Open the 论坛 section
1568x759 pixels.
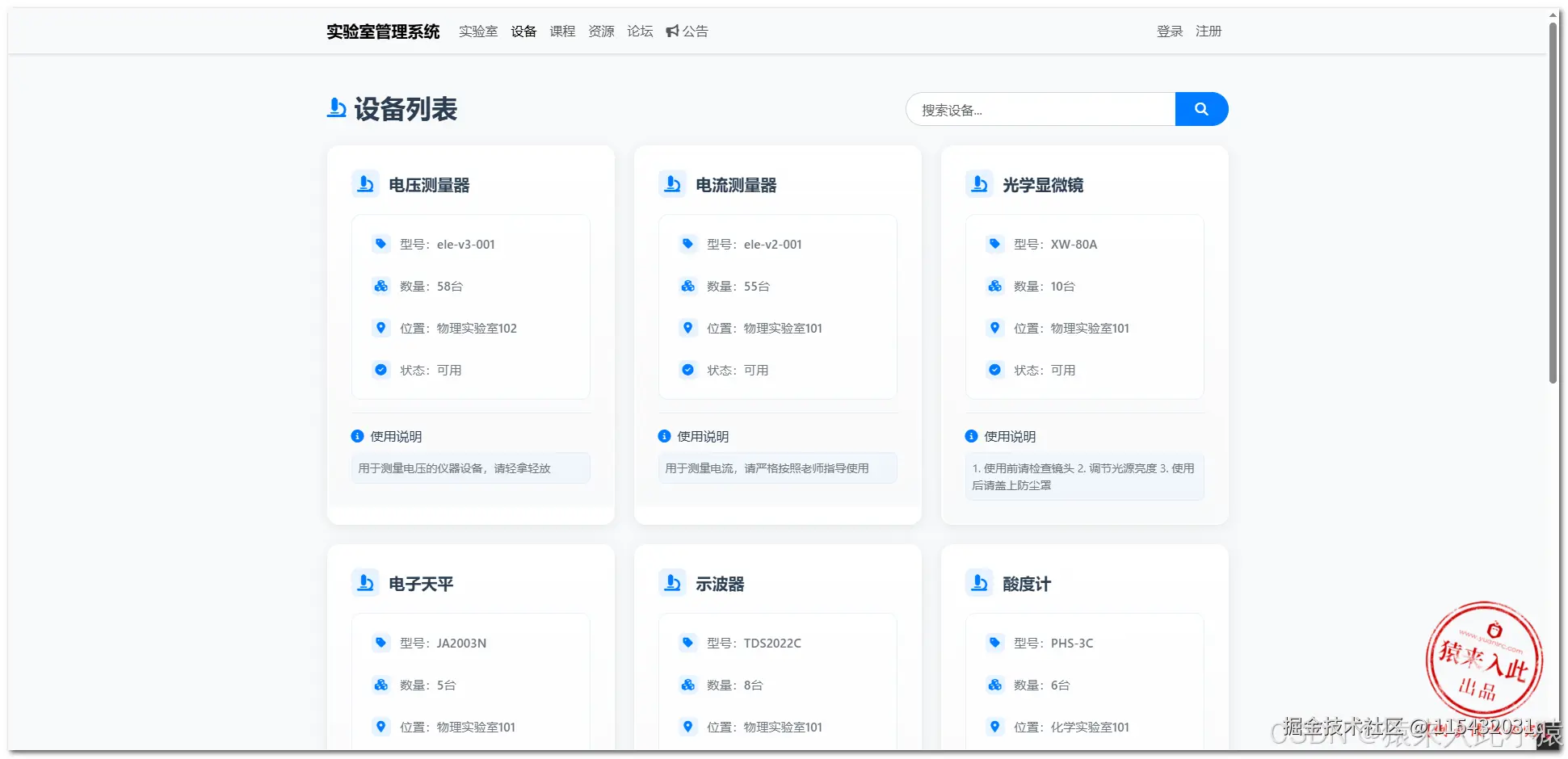(639, 31)
